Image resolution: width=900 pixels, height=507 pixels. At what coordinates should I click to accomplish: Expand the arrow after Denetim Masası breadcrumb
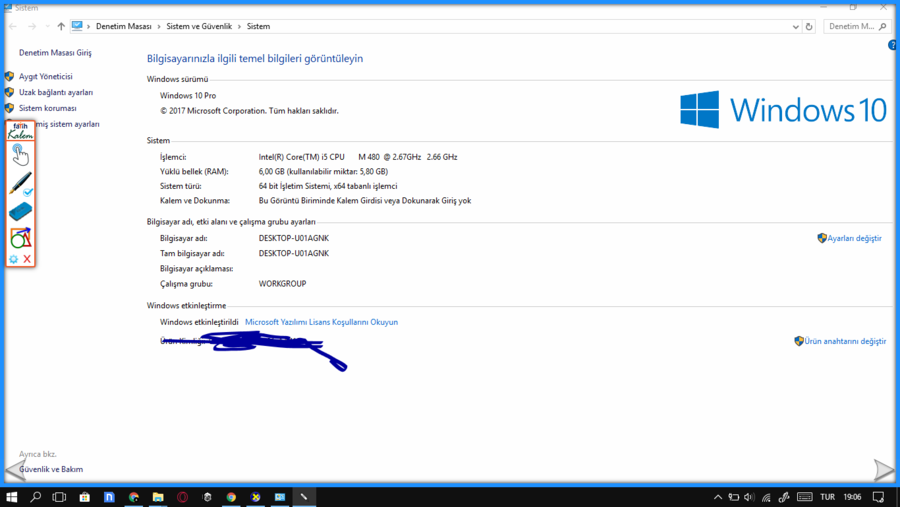click(158, 26)
